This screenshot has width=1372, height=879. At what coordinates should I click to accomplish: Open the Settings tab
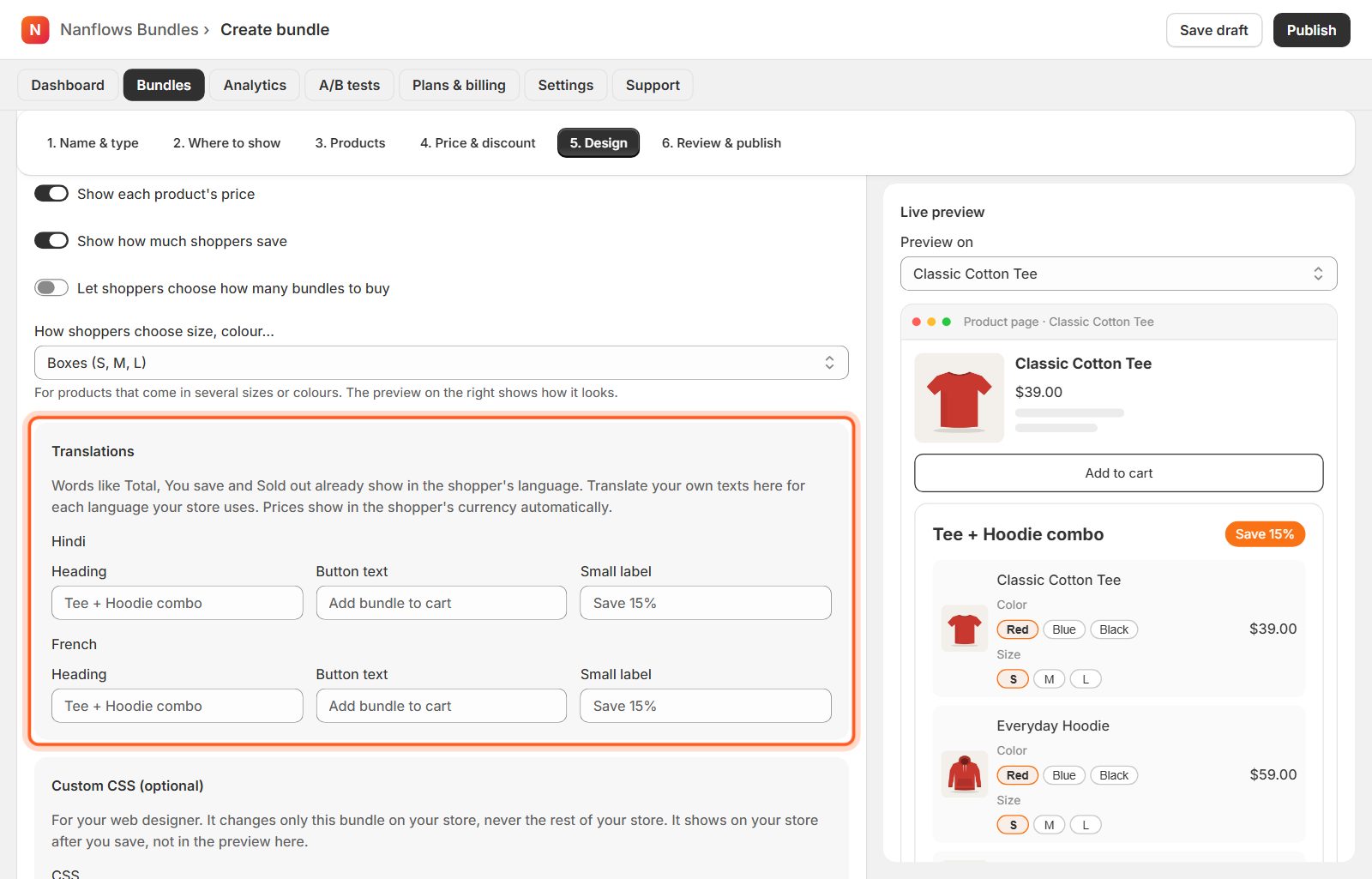(x=566, y=85)
